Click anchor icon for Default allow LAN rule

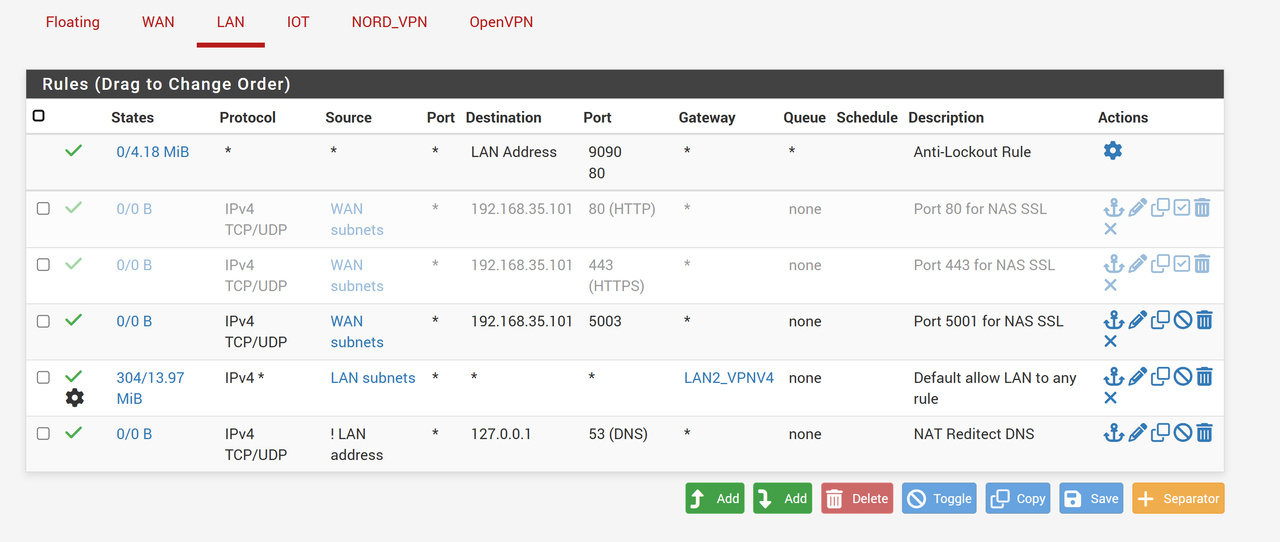[x=1113, y=377]
